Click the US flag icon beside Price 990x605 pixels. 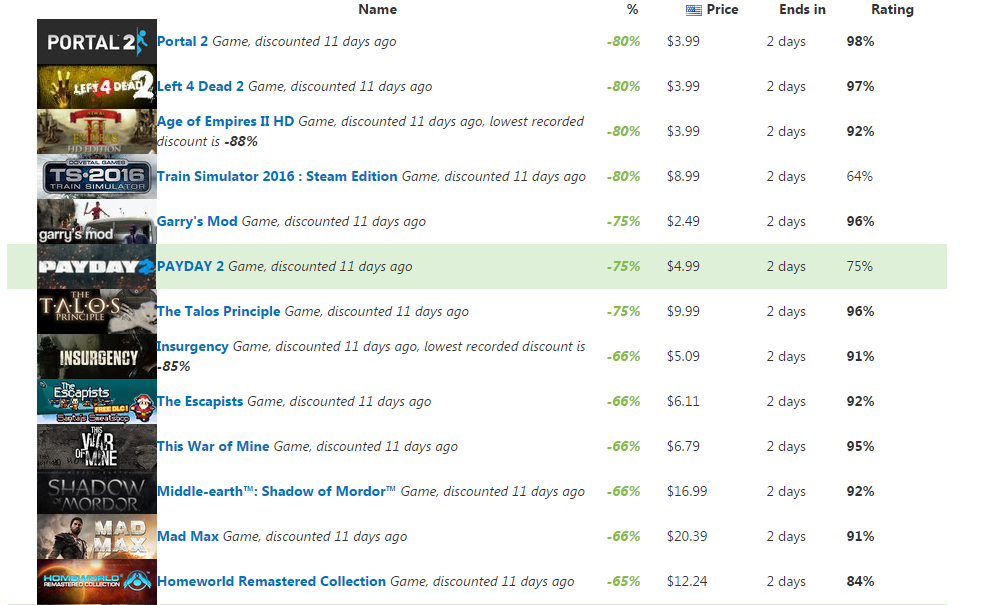click(693, 10)
